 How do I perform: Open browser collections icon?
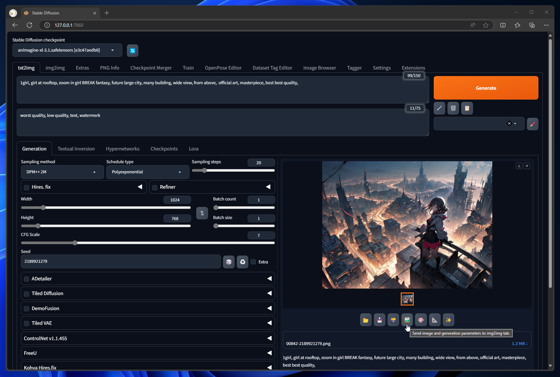[x=532, y=25]
